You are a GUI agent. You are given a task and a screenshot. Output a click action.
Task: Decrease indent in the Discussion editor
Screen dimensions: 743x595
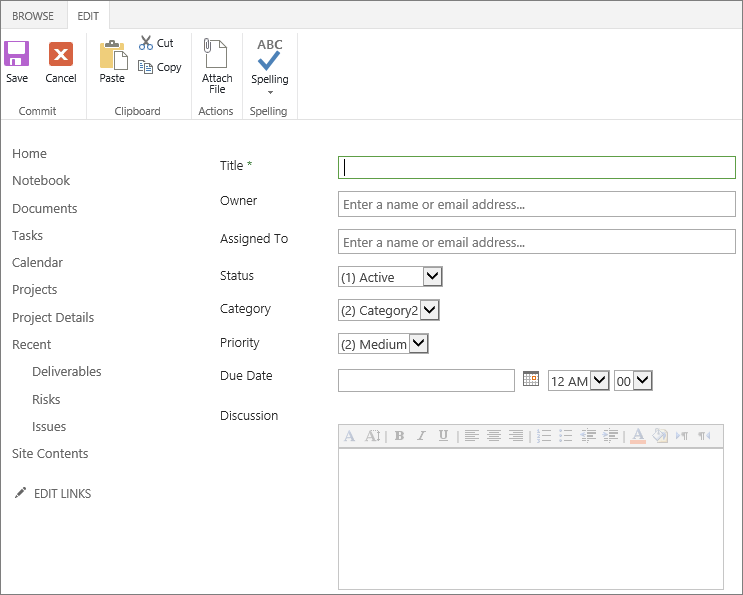coord(588,436)
